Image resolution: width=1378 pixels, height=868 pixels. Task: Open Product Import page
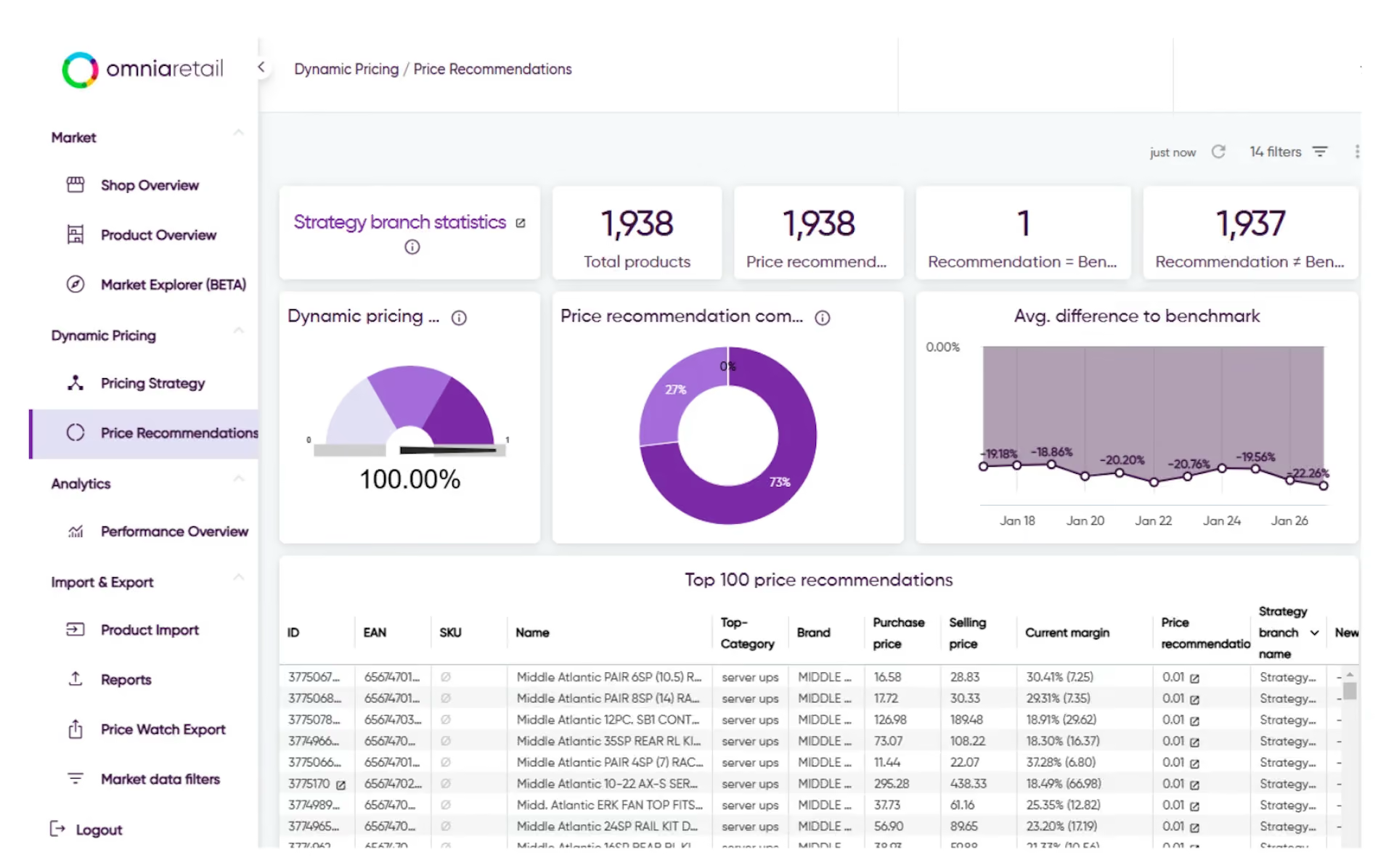click(150, 630)
